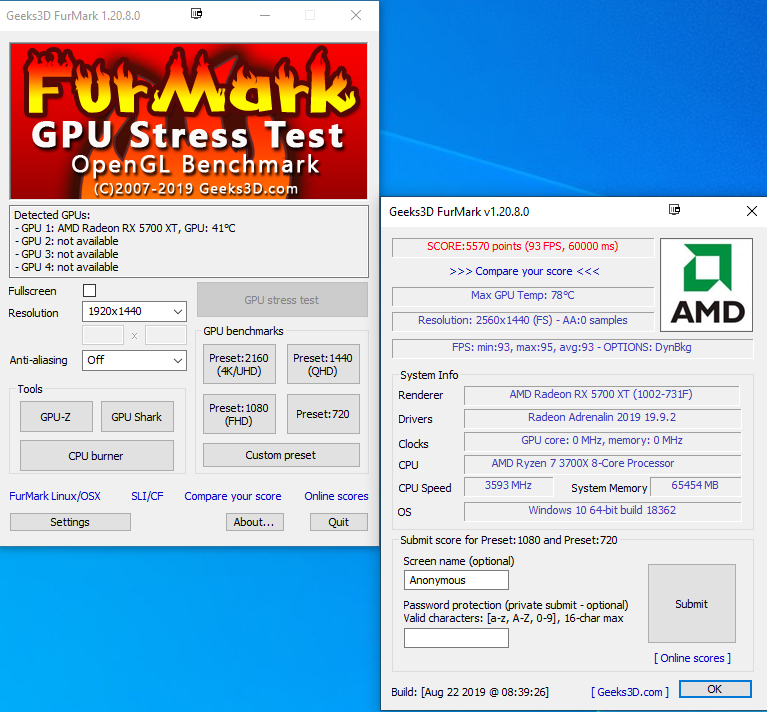Click the Resolution: 2560x1440 (FS) result text

[522, 320]
